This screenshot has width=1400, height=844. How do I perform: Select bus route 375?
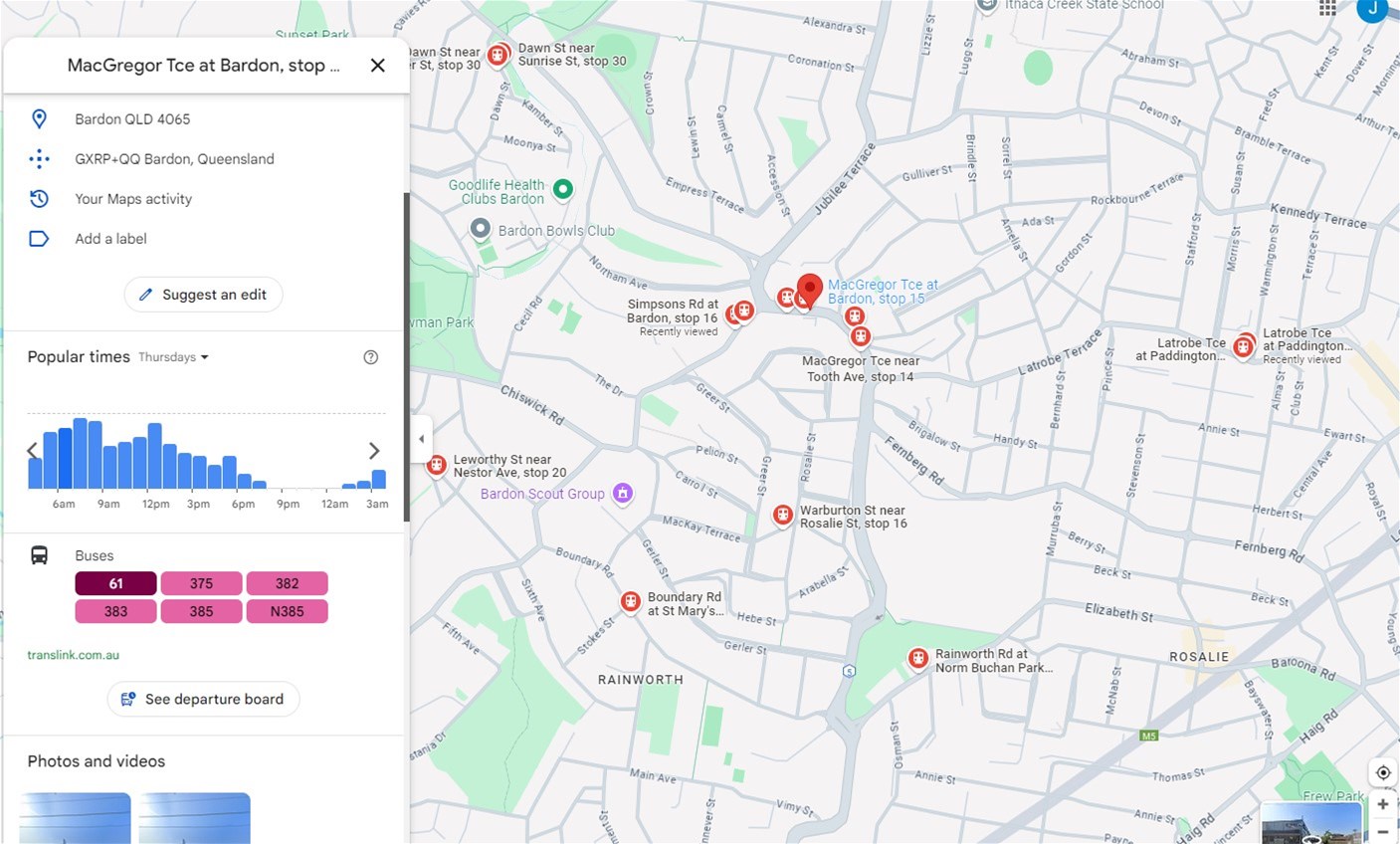pos(202,583)
